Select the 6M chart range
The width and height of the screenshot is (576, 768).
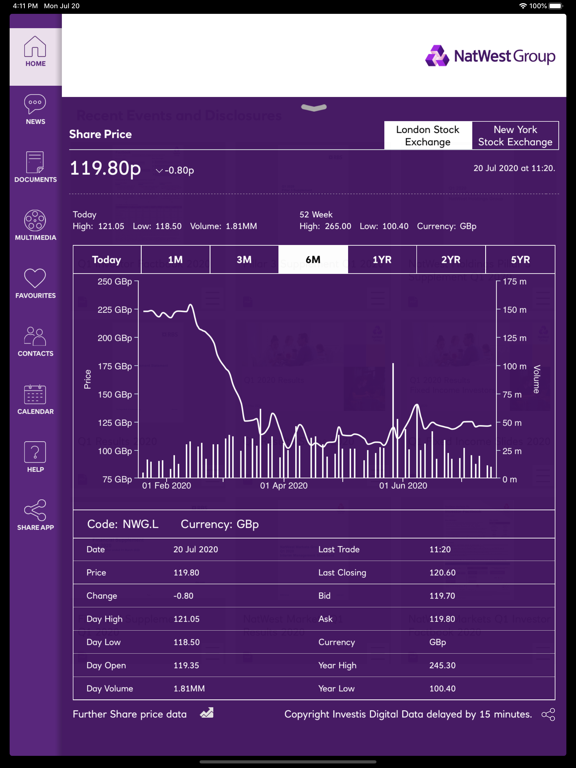pos(313,260)
